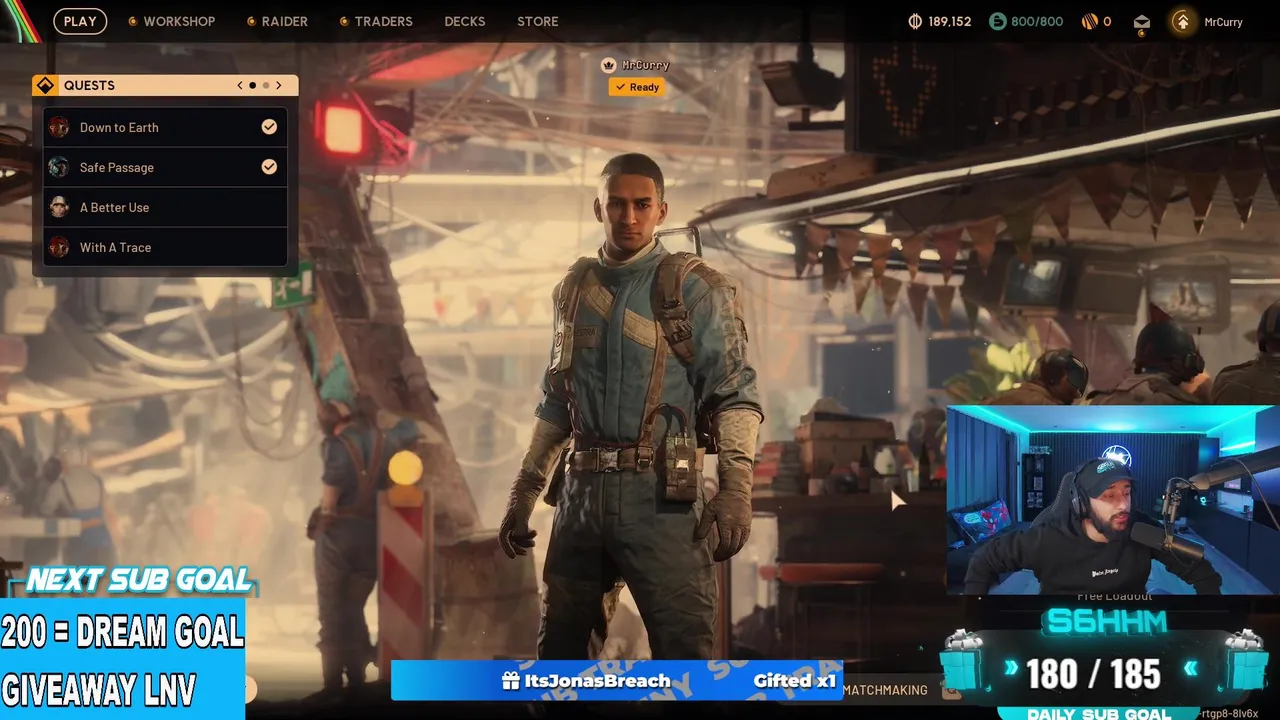This screenshot has height=720, width=1280.
Task: Open the mail envelope inbox
Action: [x=1142, y=22]
